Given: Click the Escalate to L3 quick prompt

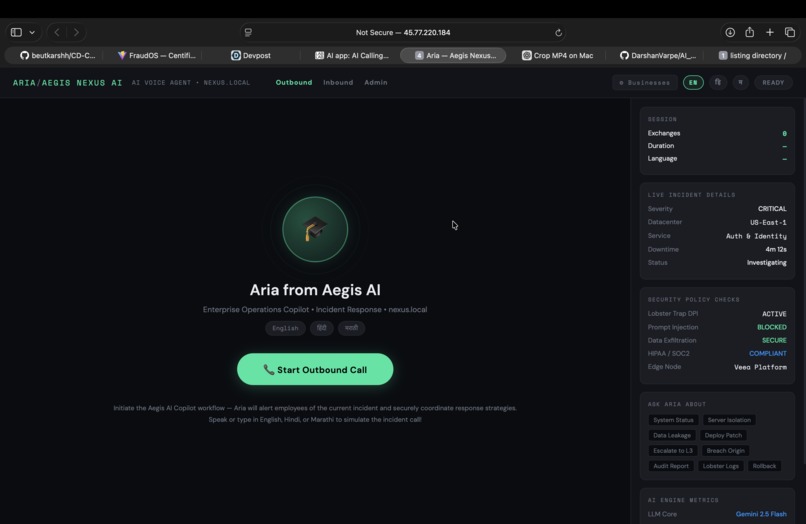Looking at the screenshot, I should [673, 451].
